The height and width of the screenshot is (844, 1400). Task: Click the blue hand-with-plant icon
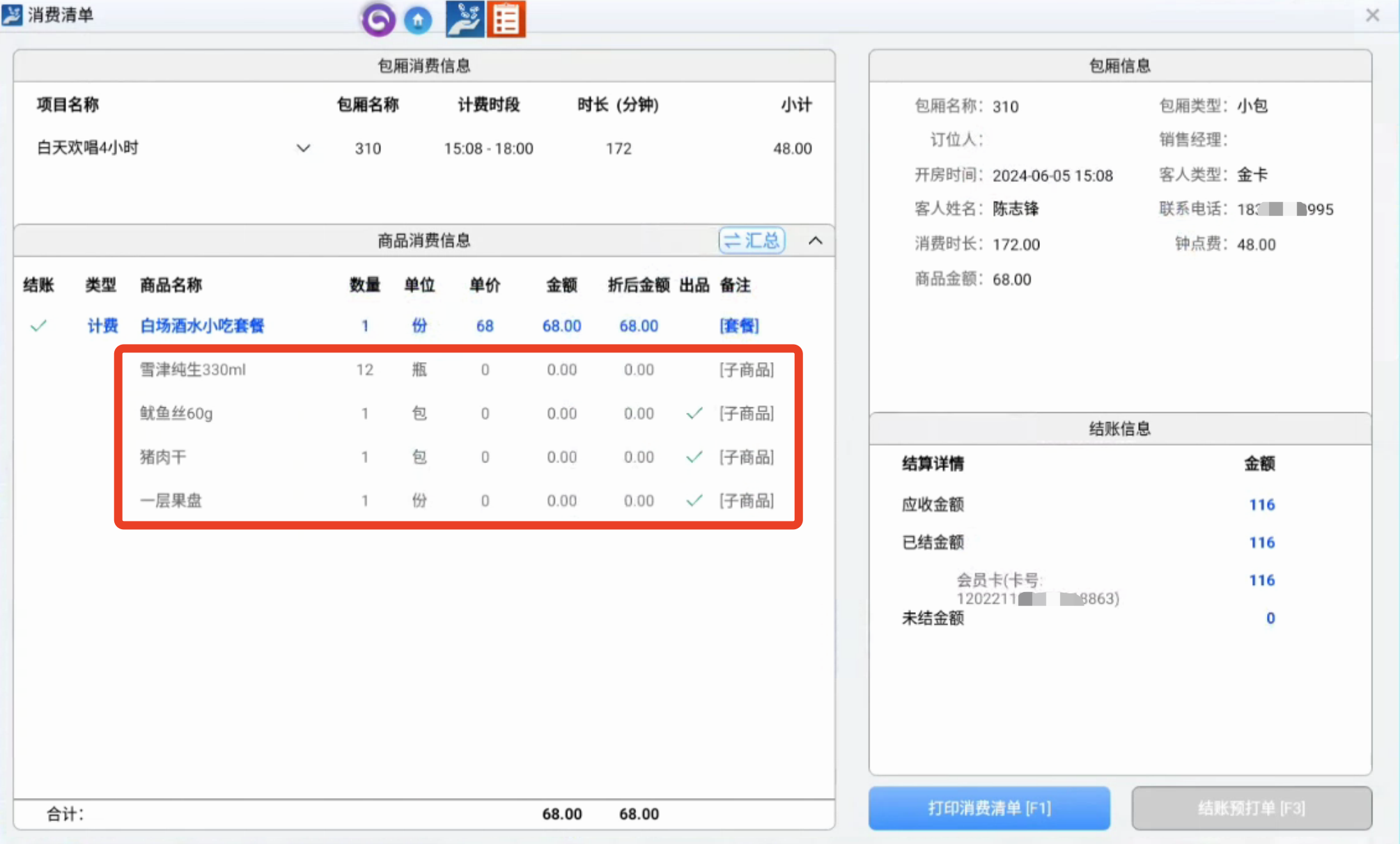(464, 19)
